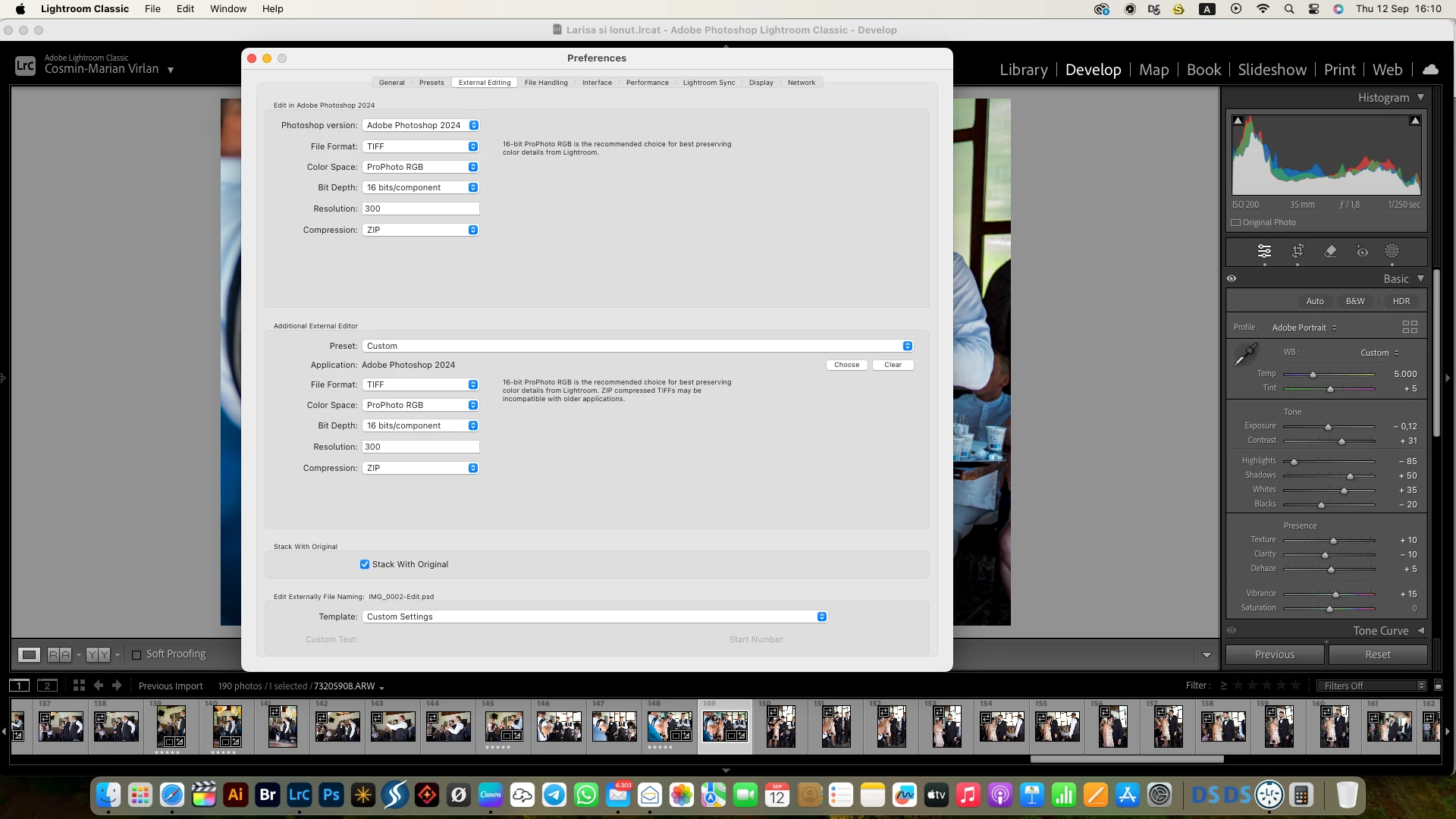Open Photoshop from the Dock
Viewport: 1456px width, 819px height.
click(x=331, y=795)
